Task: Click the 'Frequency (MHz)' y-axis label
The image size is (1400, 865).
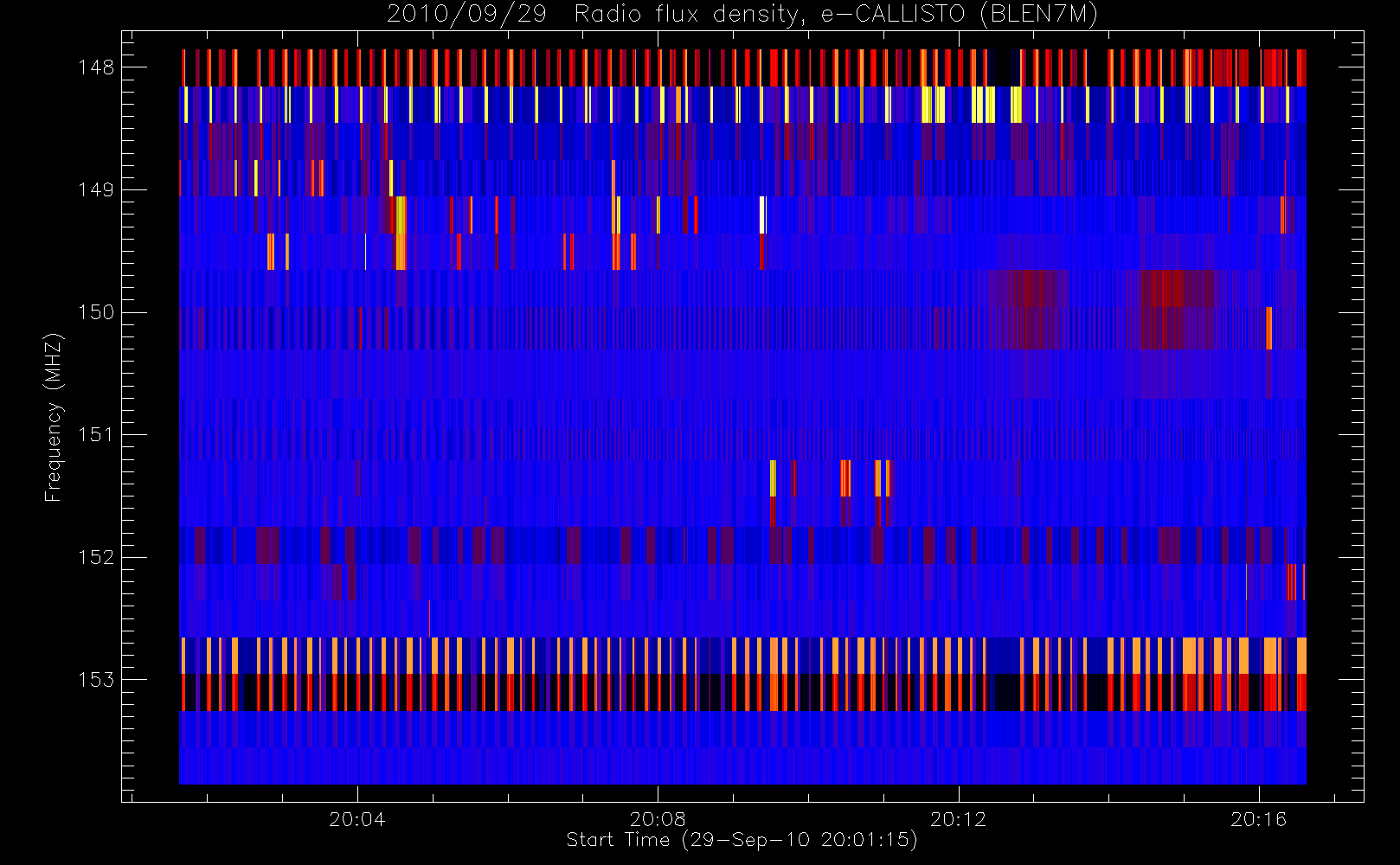Action: [x=54, y=417]
